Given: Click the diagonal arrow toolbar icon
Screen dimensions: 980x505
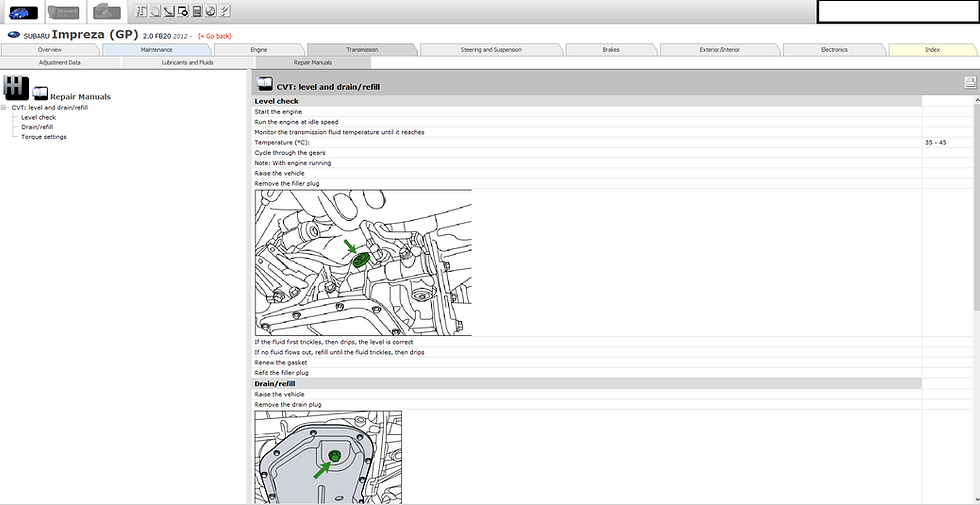Looking at the screenshot, I should [169, 11].
